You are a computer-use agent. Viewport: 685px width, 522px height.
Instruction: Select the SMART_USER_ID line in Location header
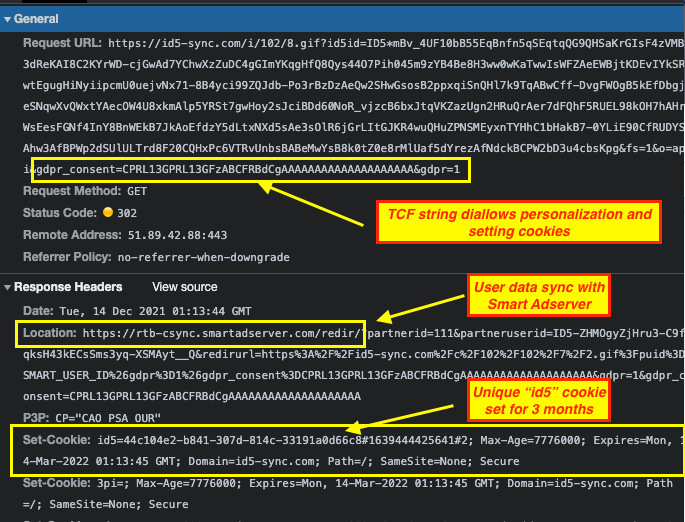tap(353, 375)
